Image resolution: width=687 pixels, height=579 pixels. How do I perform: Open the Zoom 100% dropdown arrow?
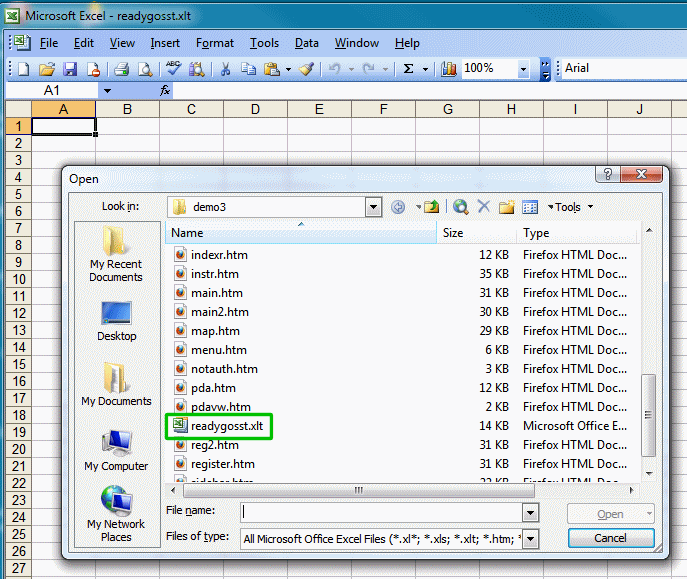click(x=523, y=69)
